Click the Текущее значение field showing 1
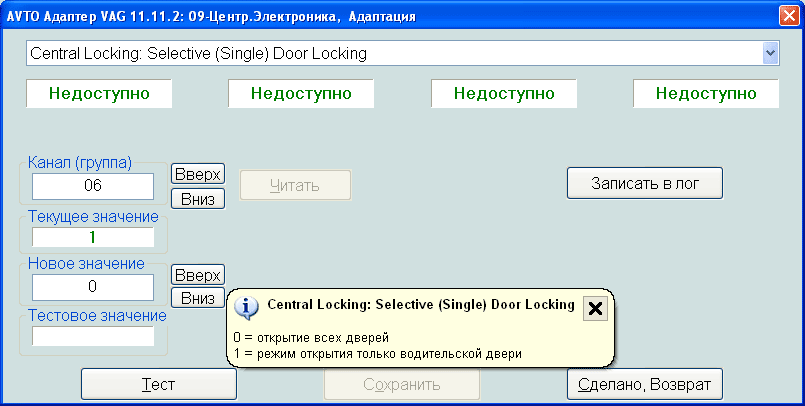This screenshot has width=805, height=406. click(x=92, y=237)
